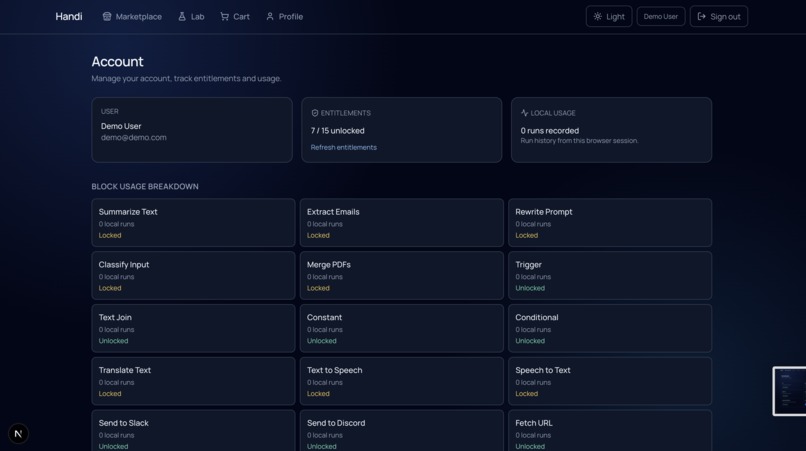806x451 pixels.
Task: Click the Send to Discord block title
Action: tap(336, 423)
